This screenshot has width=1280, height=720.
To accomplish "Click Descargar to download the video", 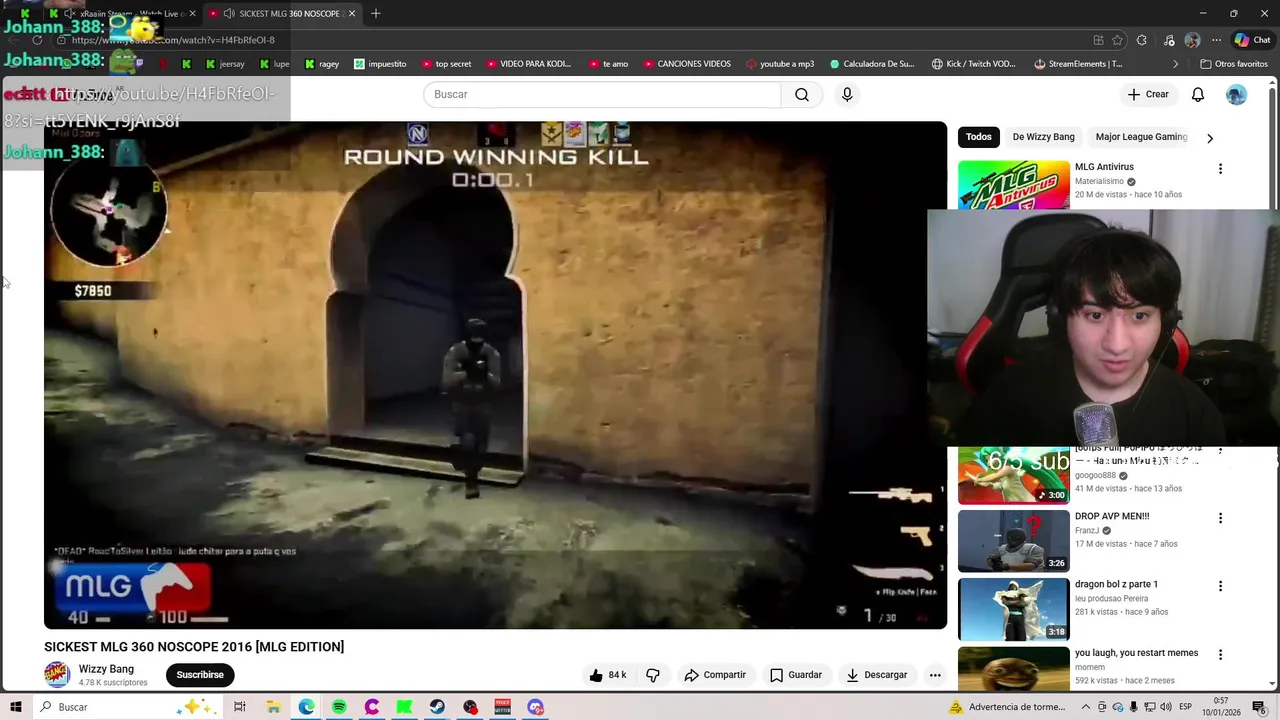I will pos(877,675).
